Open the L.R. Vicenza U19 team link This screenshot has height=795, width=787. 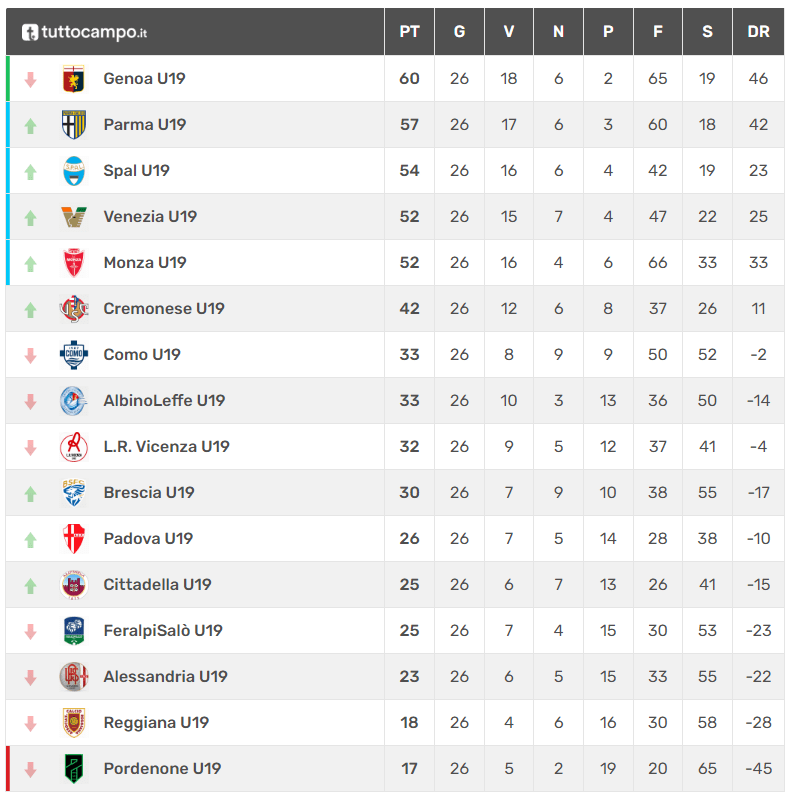(166, 447)
